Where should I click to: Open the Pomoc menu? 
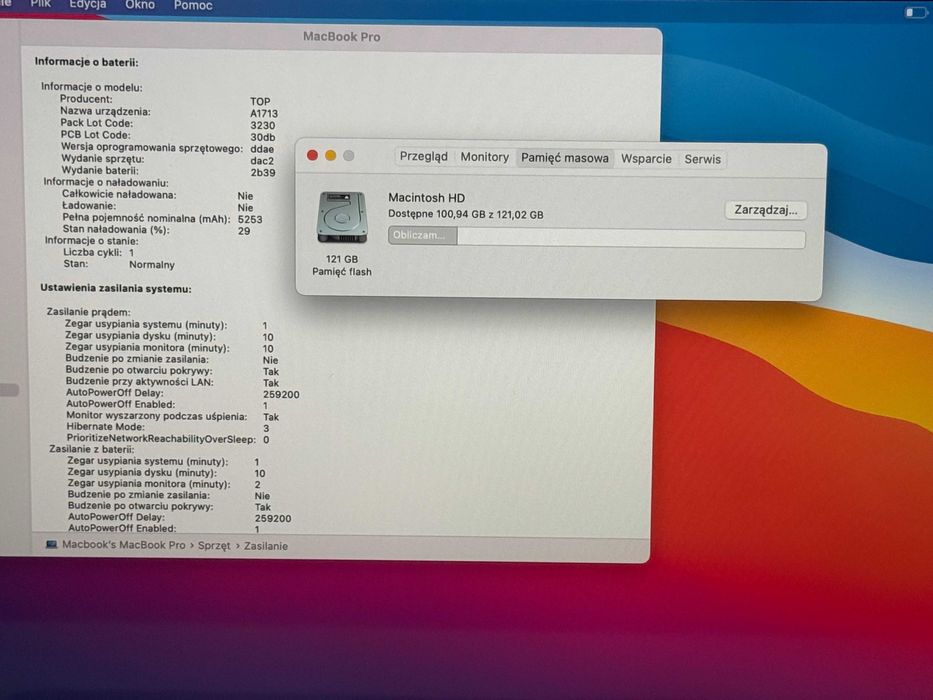193,5
